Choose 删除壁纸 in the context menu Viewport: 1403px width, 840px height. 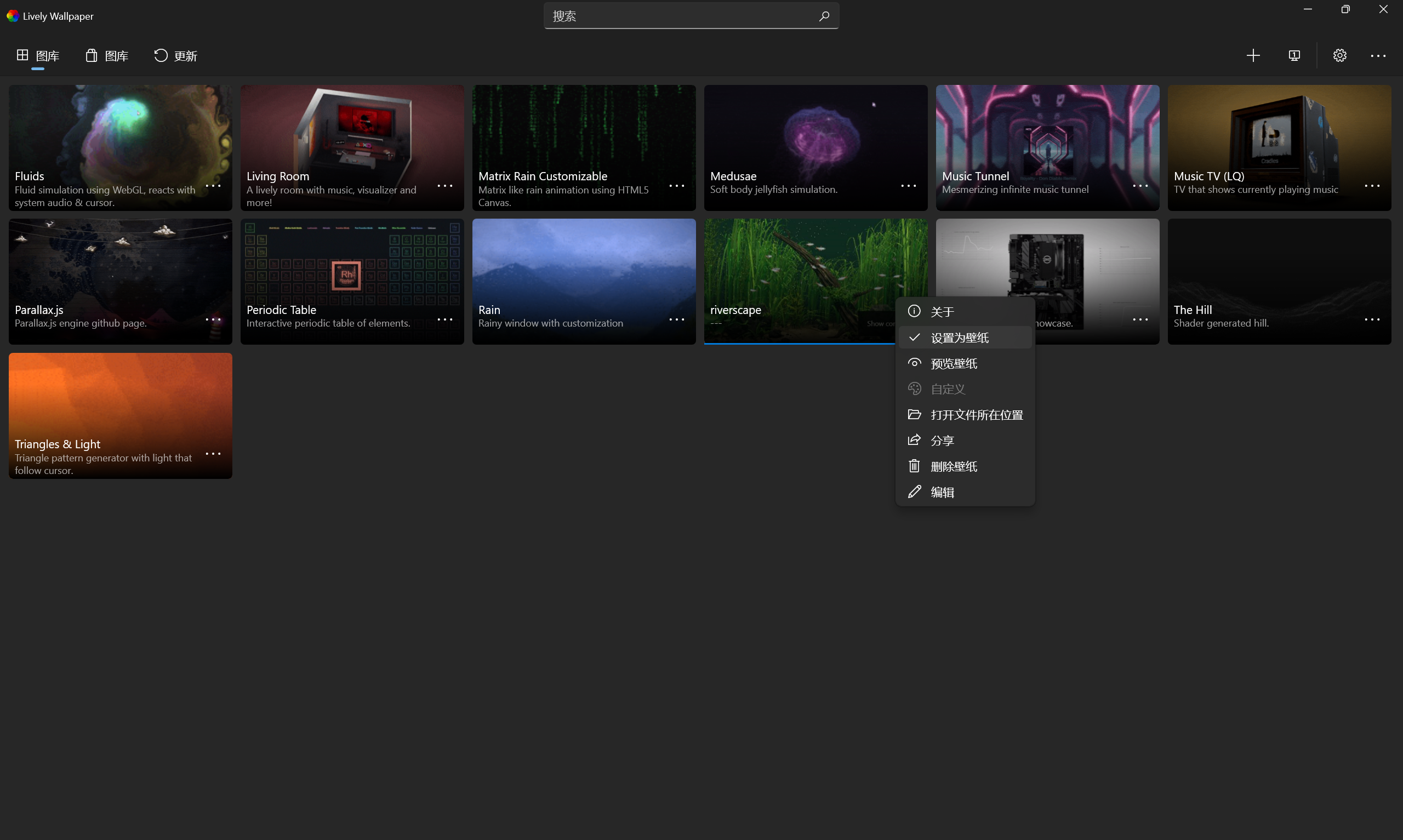(965, 466)
